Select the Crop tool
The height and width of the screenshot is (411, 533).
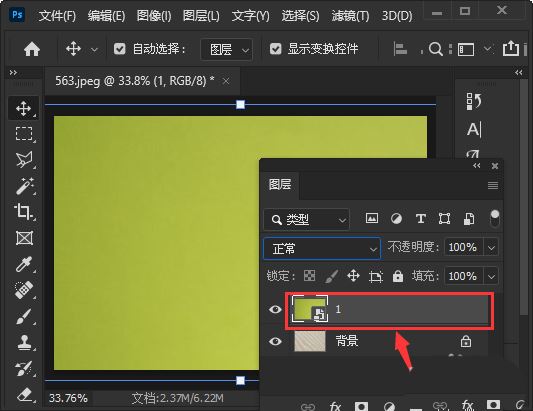pyautogui.click(x=23, y=211)
